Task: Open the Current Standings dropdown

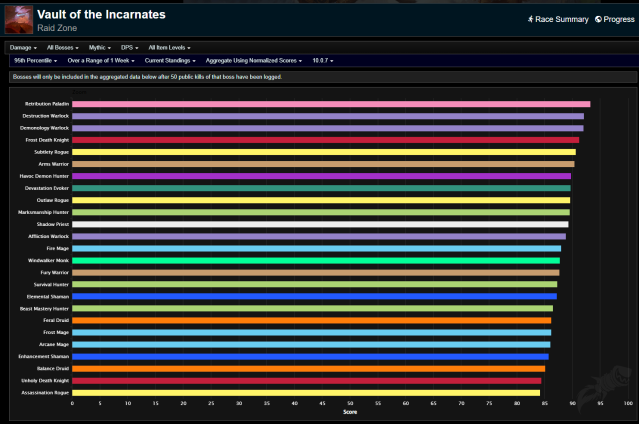Action: click(x=170, y=60)
